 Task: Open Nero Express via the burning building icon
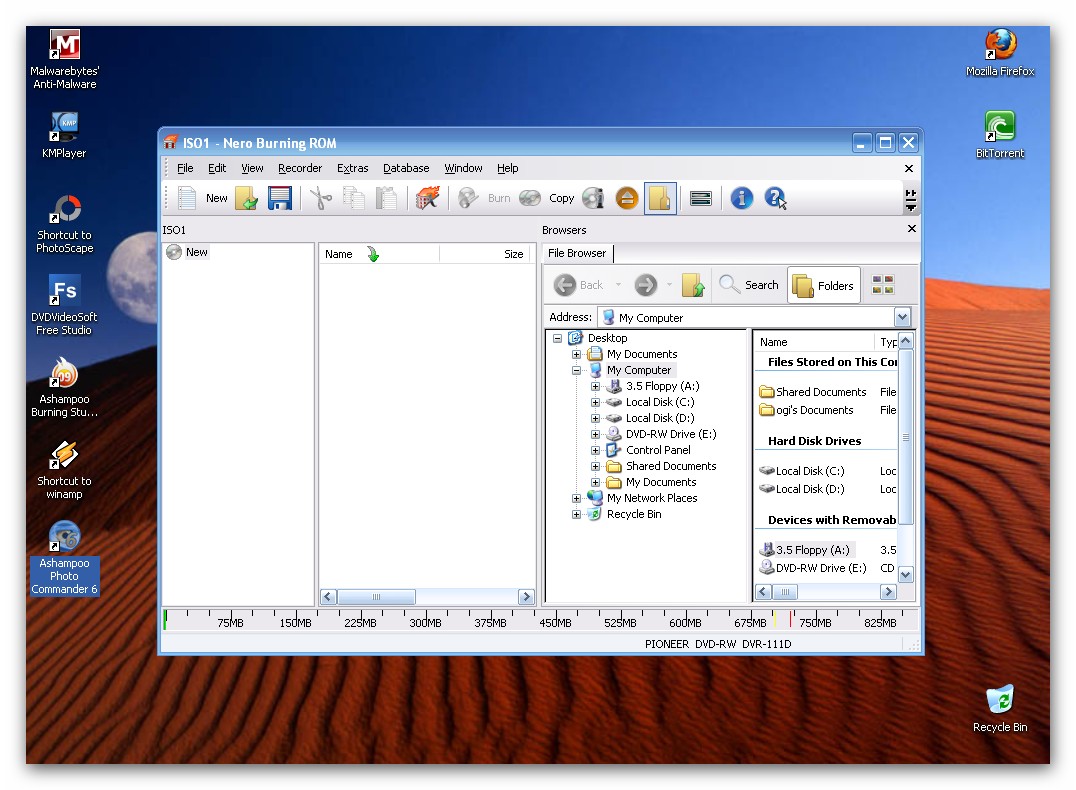click(x=428, y=198)
